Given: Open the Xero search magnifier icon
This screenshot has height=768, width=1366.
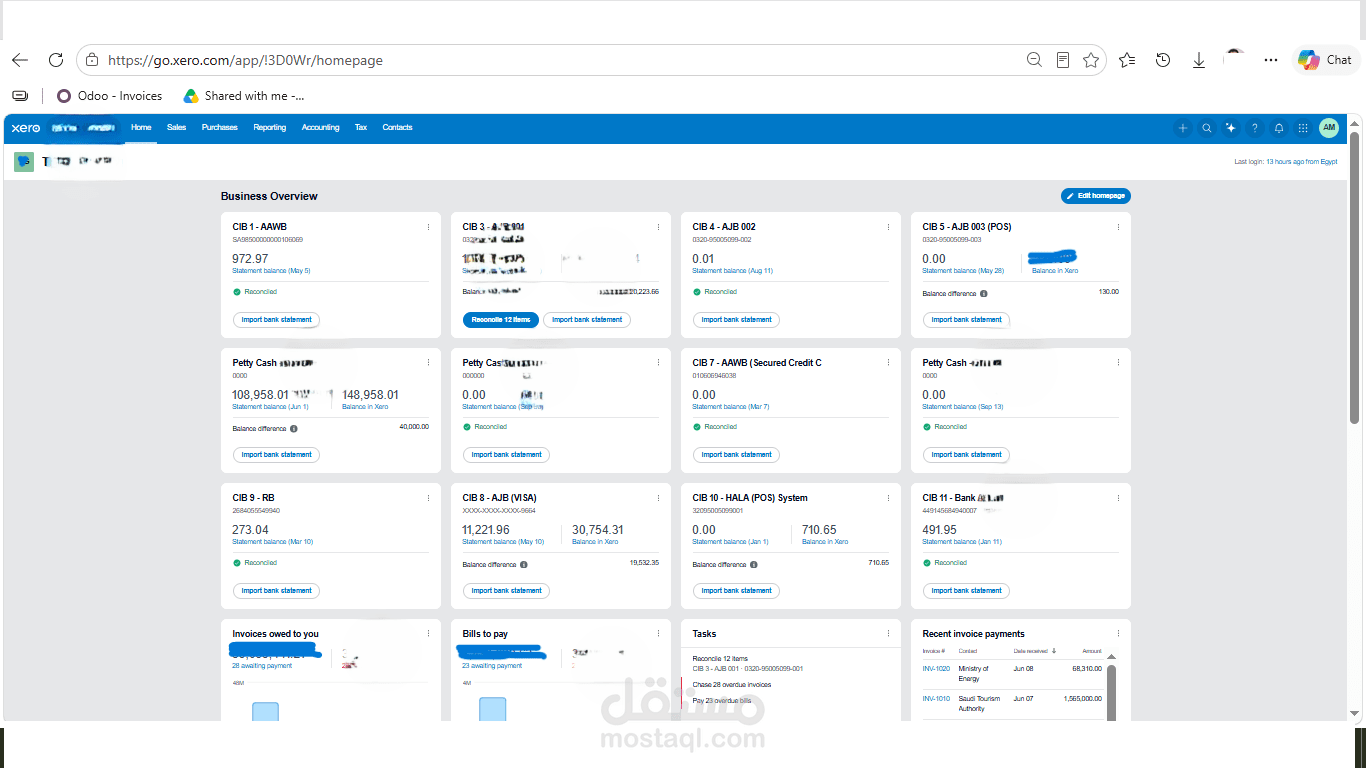Looking at the screenshot, I should tap(1207, 128).
